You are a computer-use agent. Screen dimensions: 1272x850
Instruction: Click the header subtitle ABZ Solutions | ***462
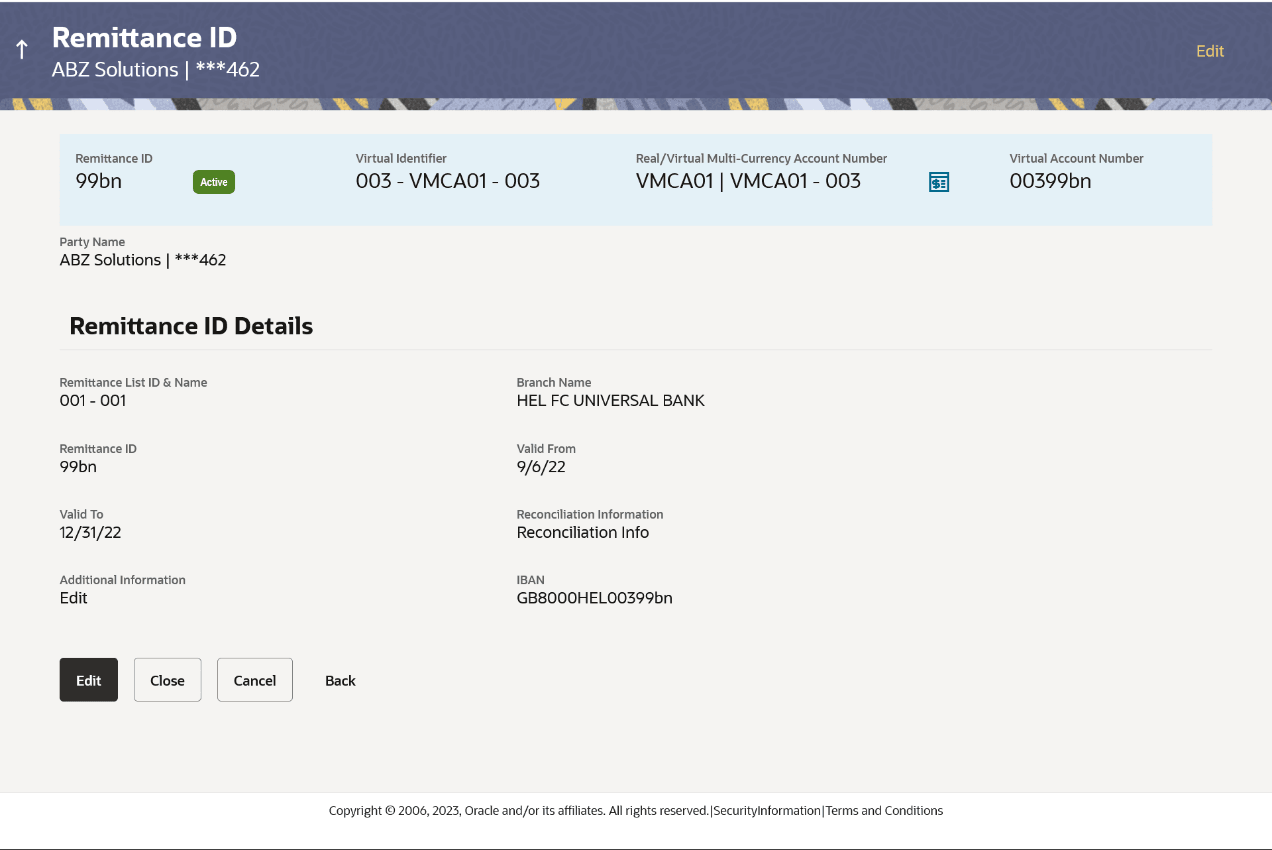(x=156, y=70)
